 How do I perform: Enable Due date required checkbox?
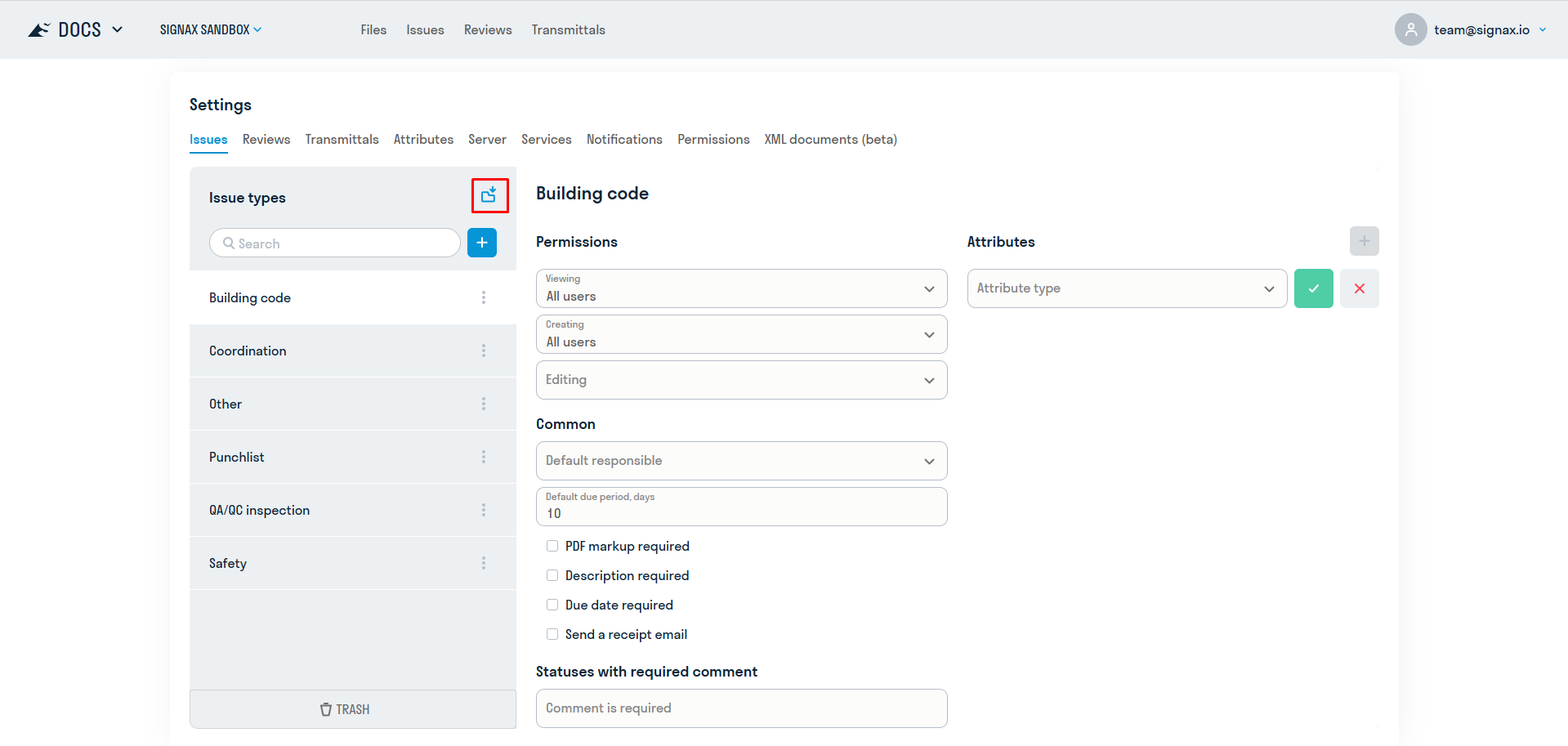552,605
